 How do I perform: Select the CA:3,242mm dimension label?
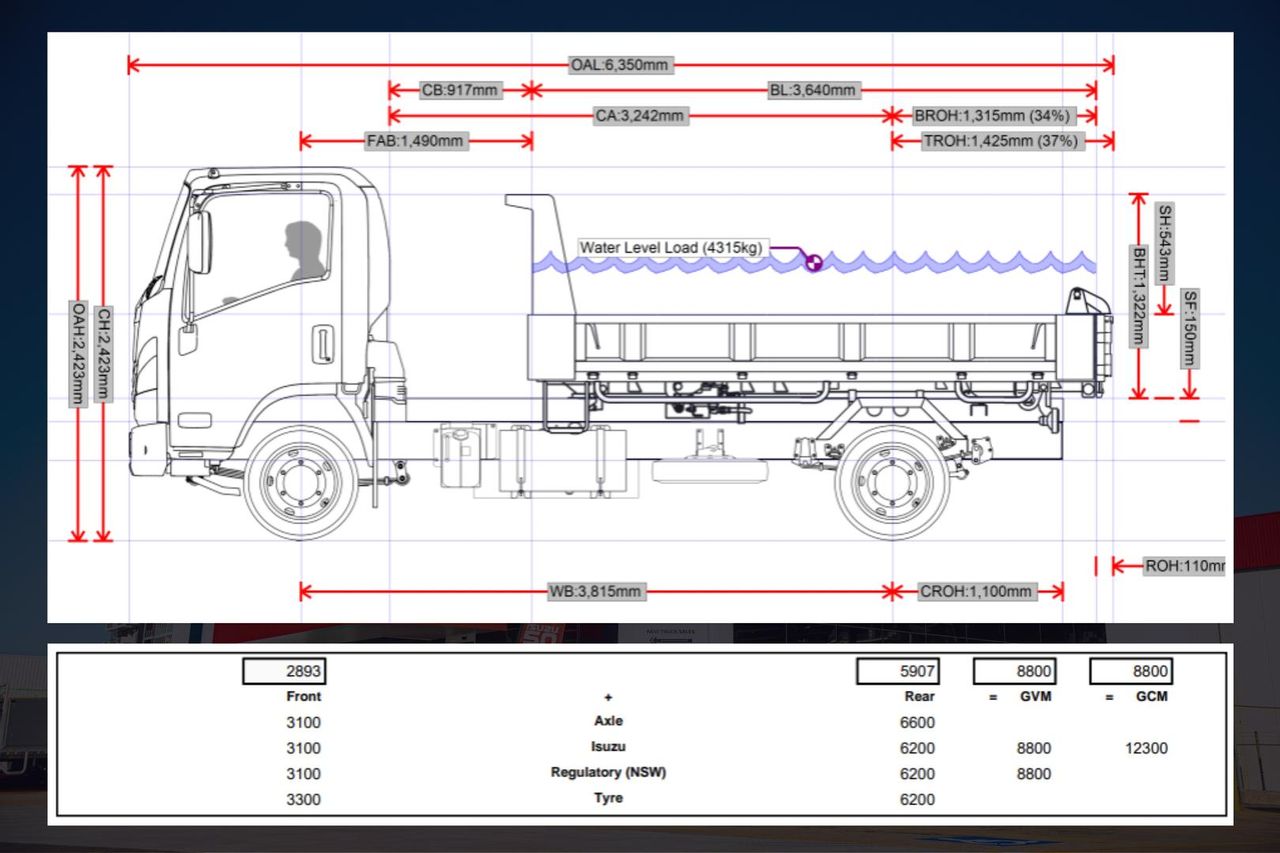(640, 116)
